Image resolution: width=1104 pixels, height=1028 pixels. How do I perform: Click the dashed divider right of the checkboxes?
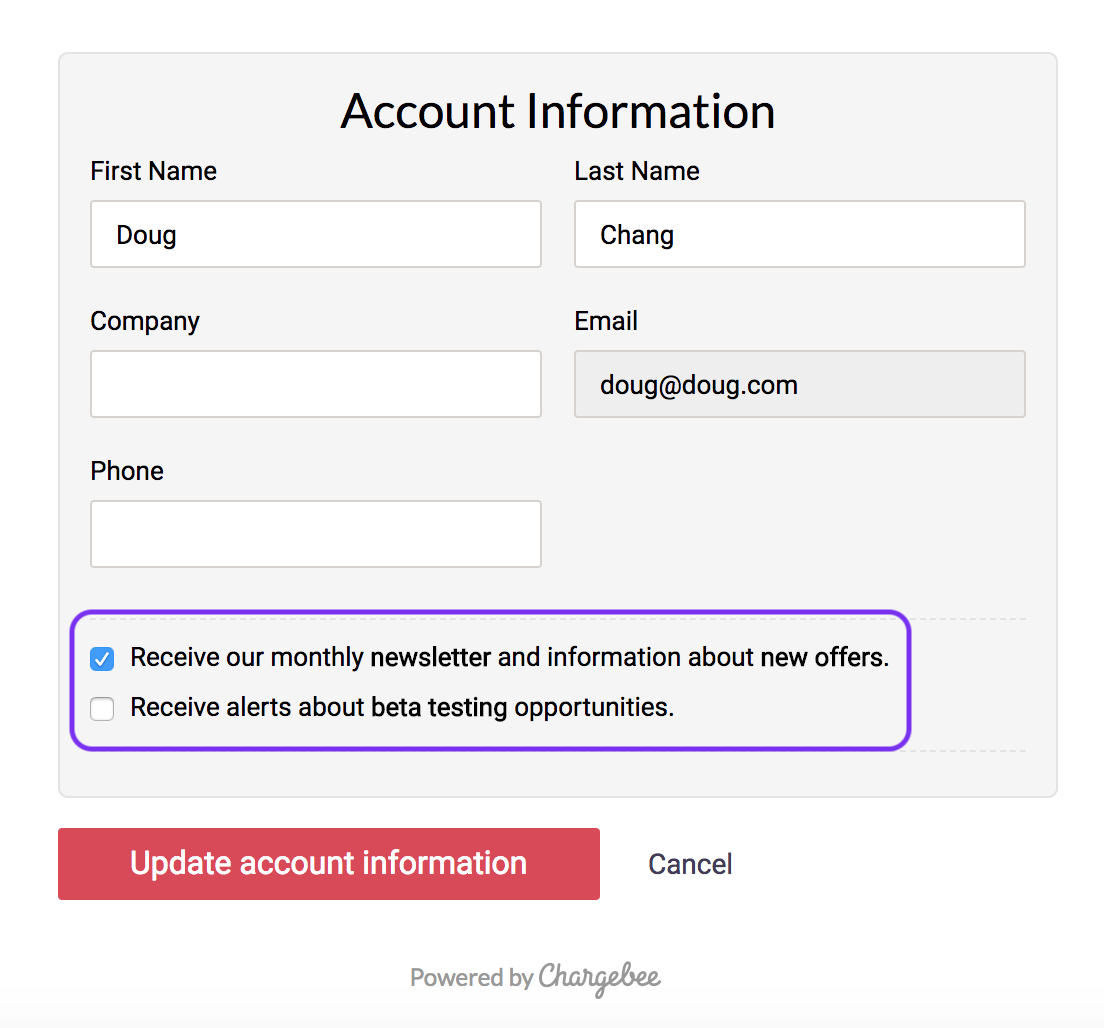[x=968, y=619]
